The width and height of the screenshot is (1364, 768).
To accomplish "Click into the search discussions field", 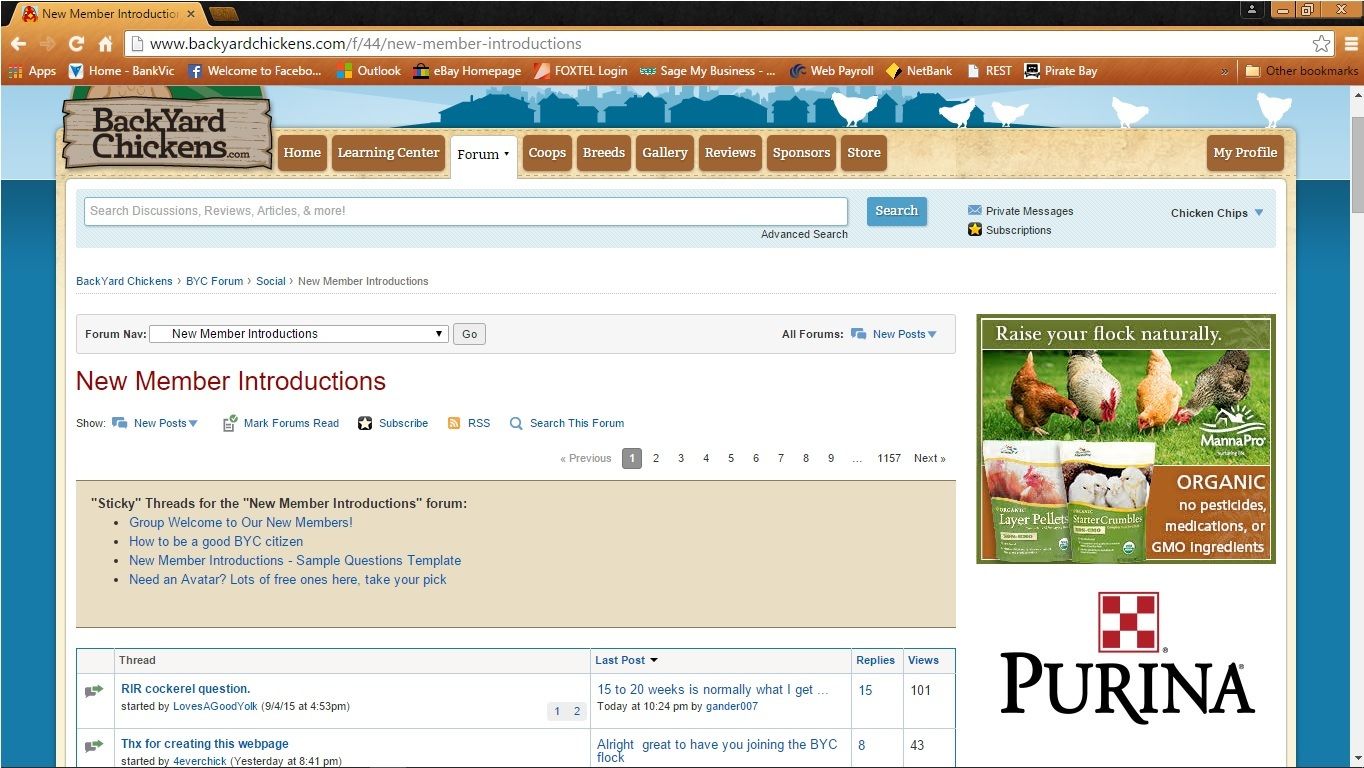I will tap(465, 211).
